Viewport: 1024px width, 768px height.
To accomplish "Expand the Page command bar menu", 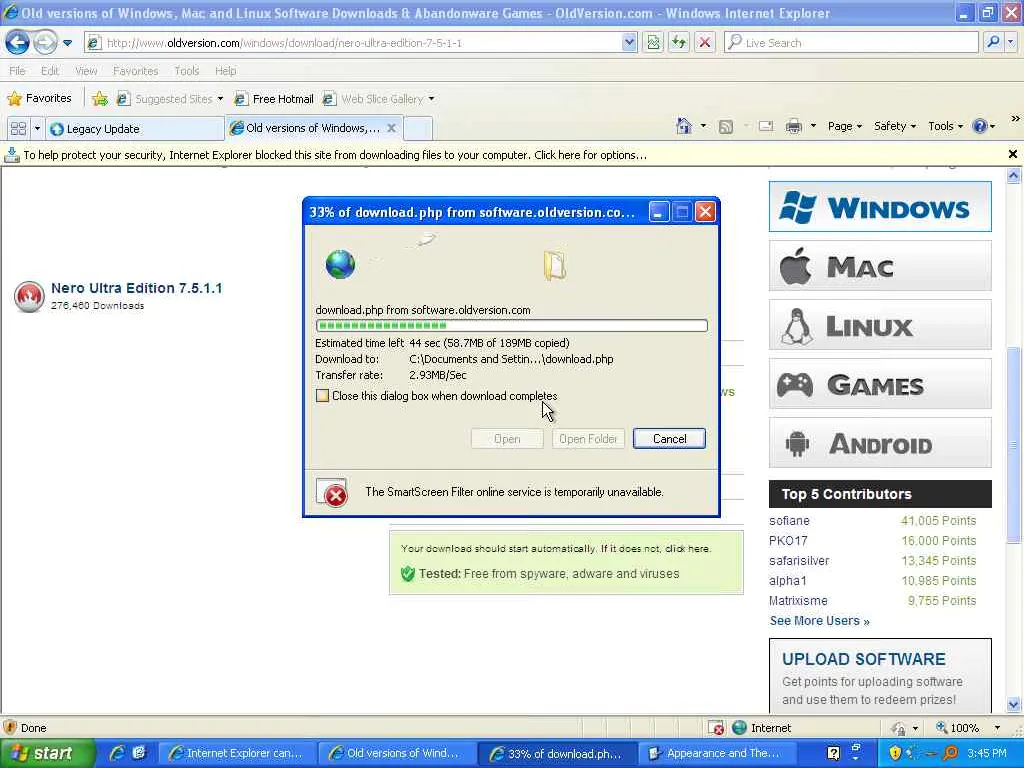I will click(844, 126).
